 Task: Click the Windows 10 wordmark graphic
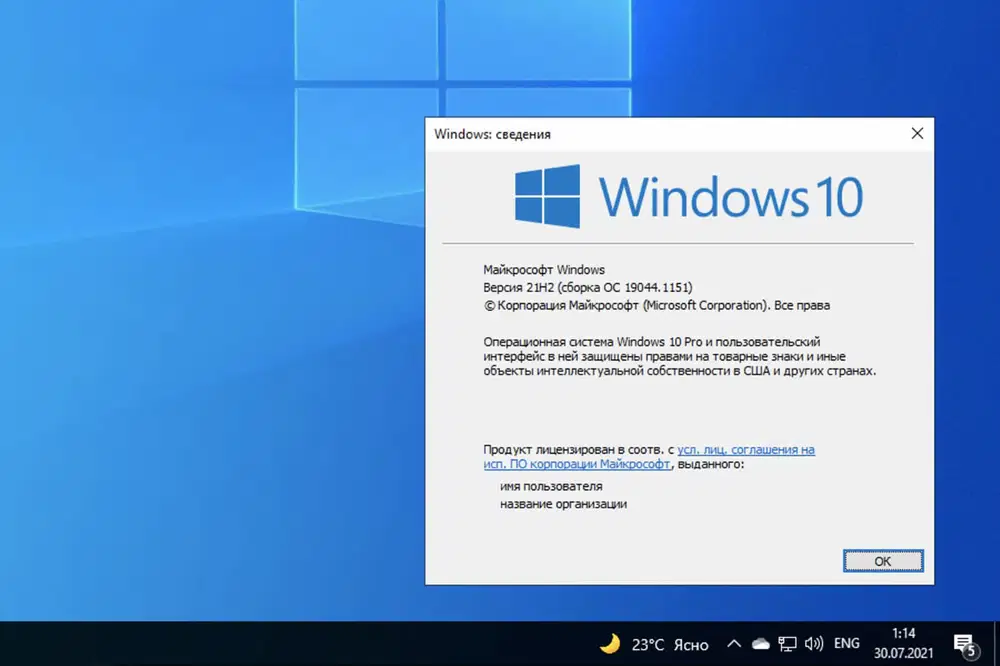pyautogui.click(x=730, y=196)
